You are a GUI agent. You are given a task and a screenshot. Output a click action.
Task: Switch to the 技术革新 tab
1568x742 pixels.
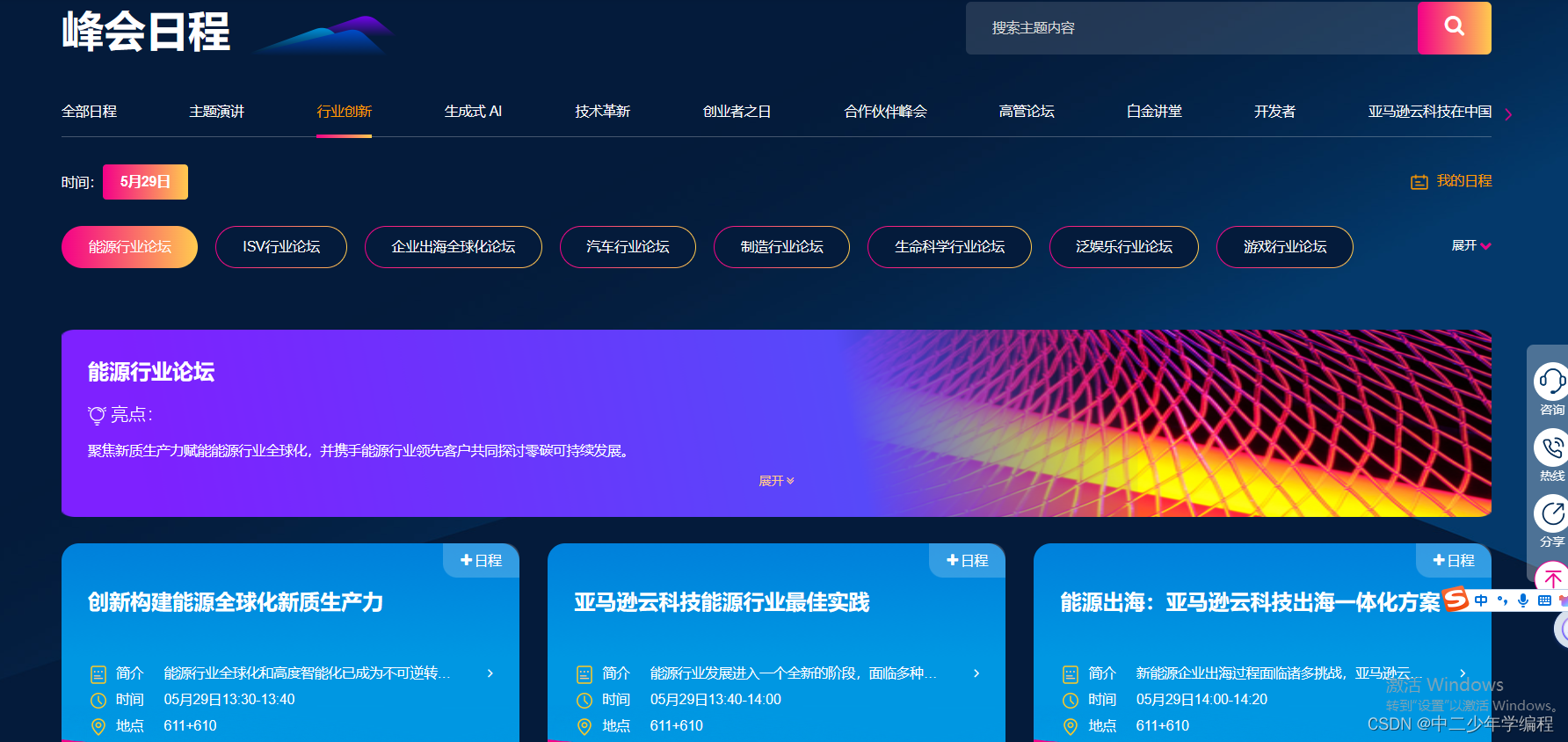602,112
